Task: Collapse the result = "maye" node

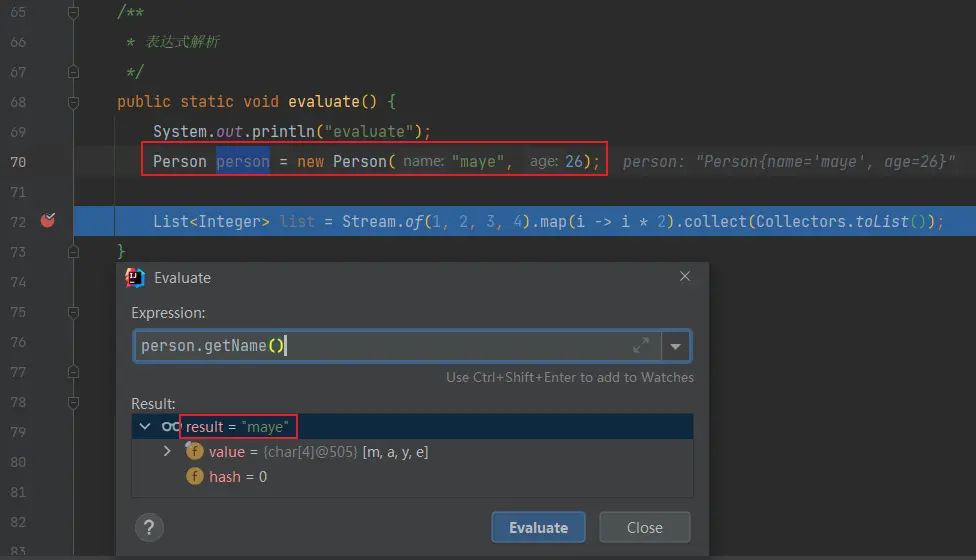Action: pos(145,427)
